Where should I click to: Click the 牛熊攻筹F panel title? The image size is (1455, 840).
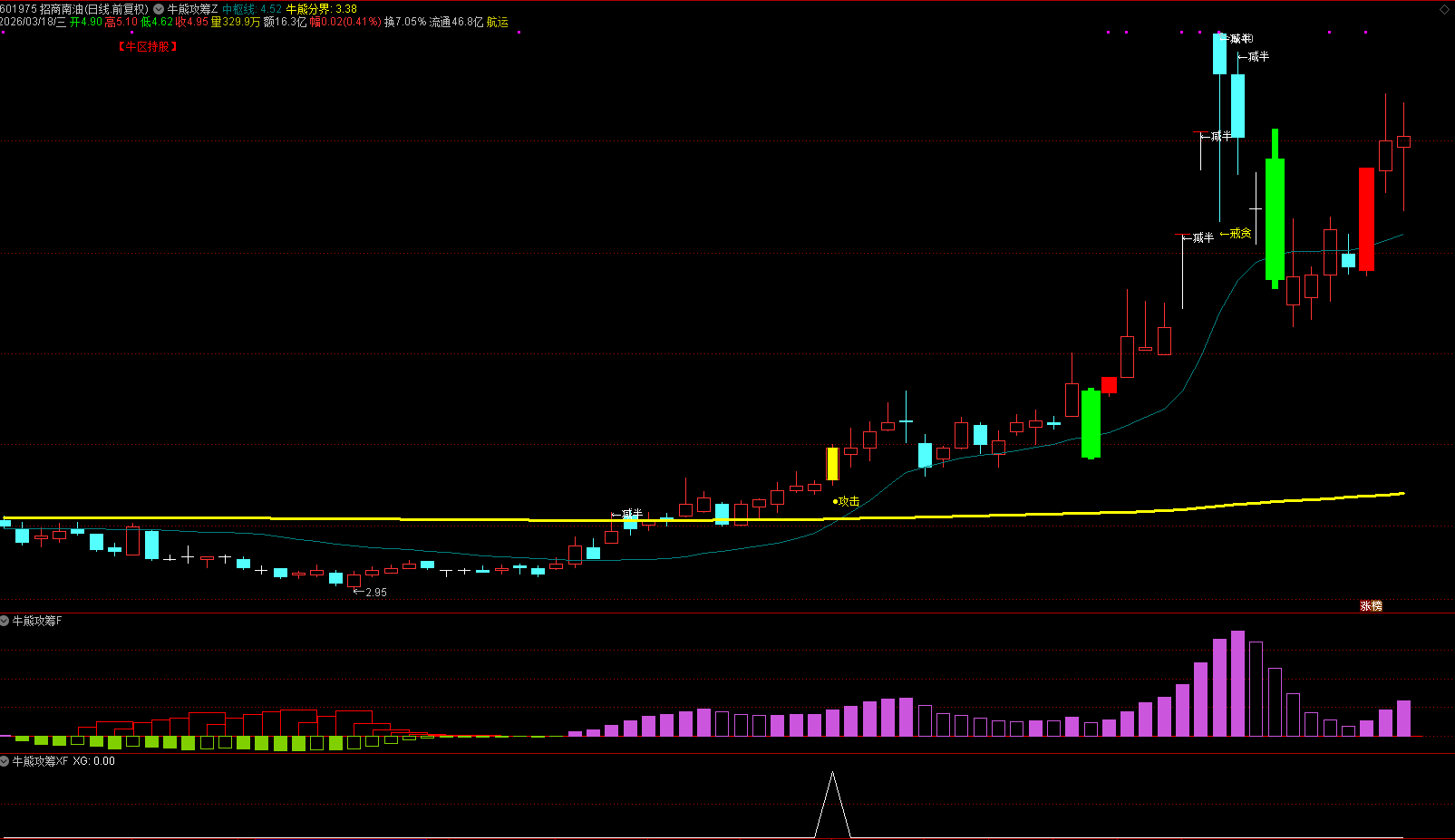pos(37,621)
